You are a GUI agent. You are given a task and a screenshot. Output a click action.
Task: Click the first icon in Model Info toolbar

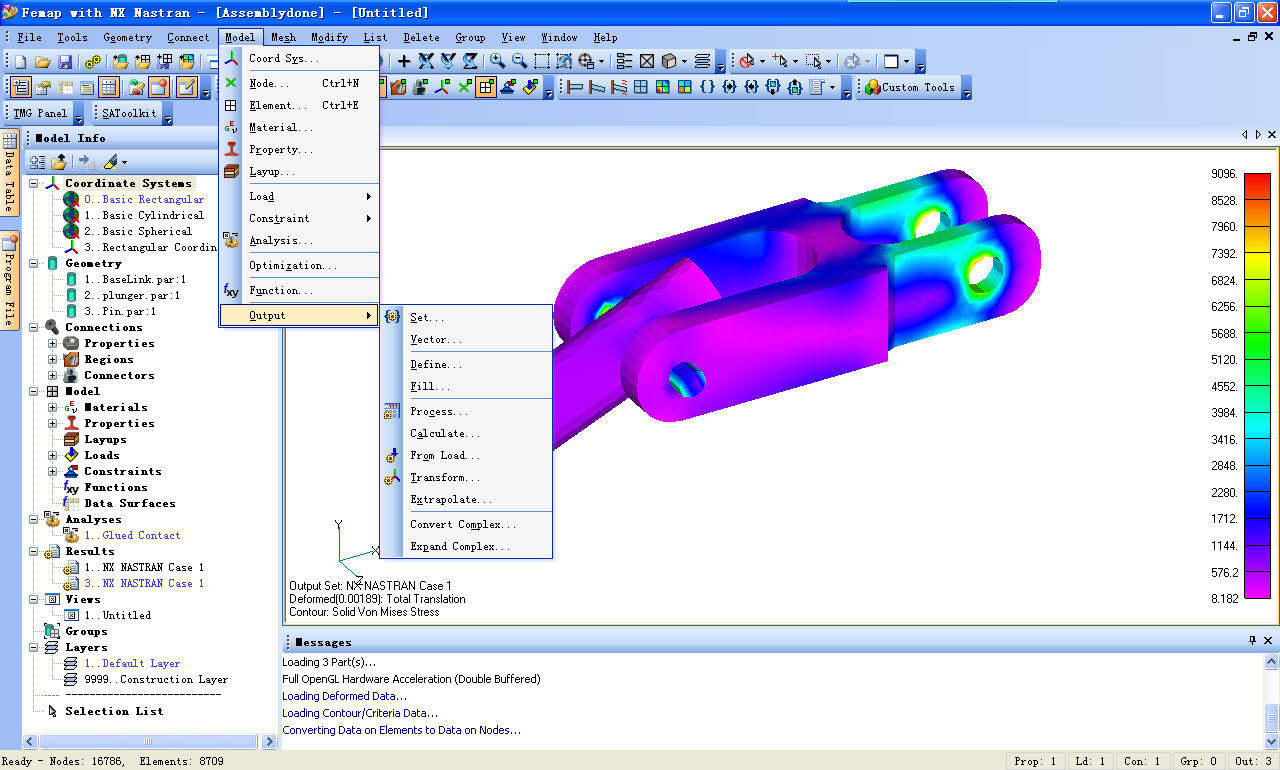38,161
